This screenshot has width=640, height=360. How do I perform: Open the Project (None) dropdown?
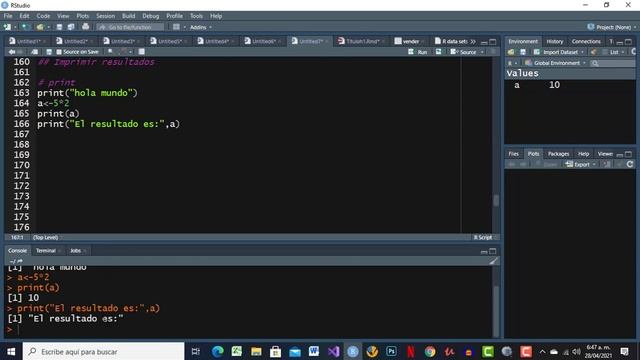tap(611, 27)
